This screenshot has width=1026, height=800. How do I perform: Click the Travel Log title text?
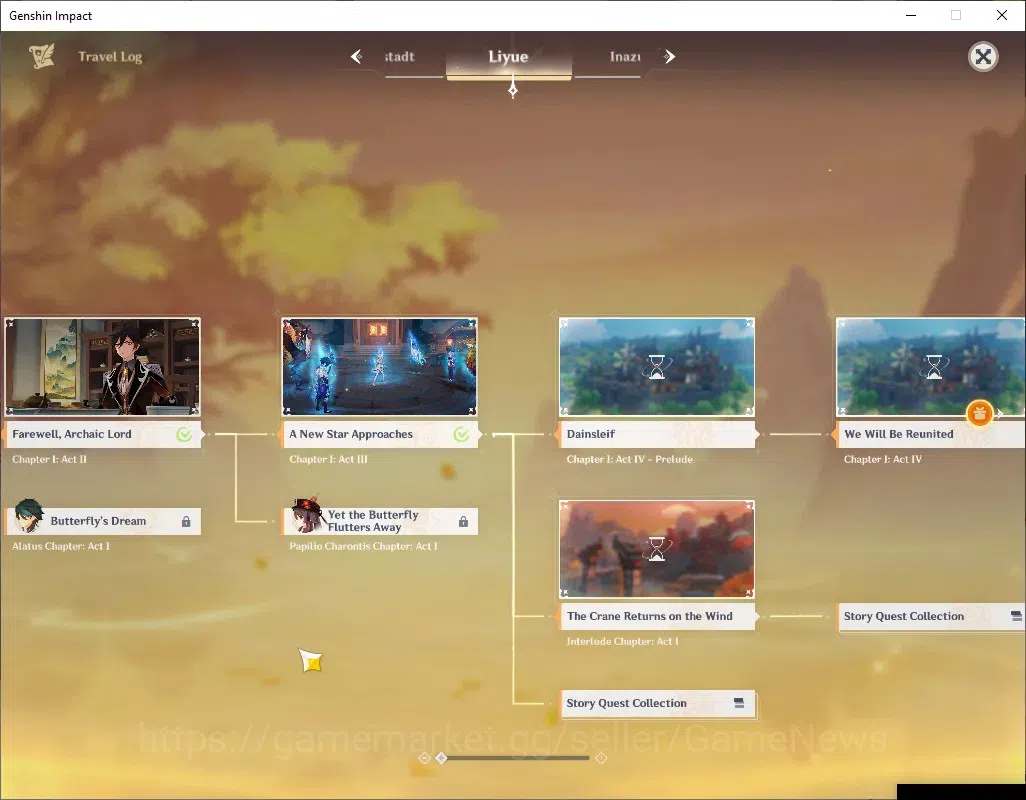[110, 57]
